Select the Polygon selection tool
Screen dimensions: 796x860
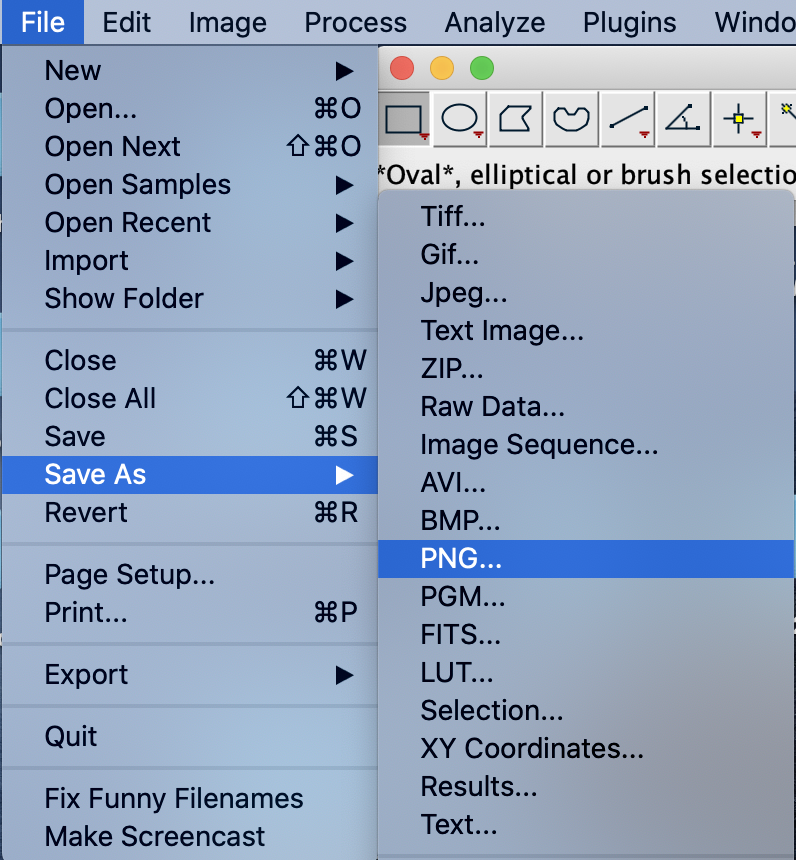pyautogui.click(x=516, y=119)
